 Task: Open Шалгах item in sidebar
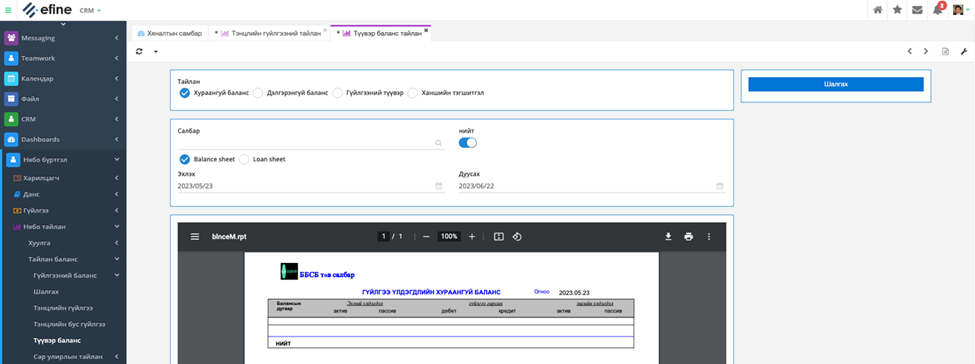click(47, 291)
